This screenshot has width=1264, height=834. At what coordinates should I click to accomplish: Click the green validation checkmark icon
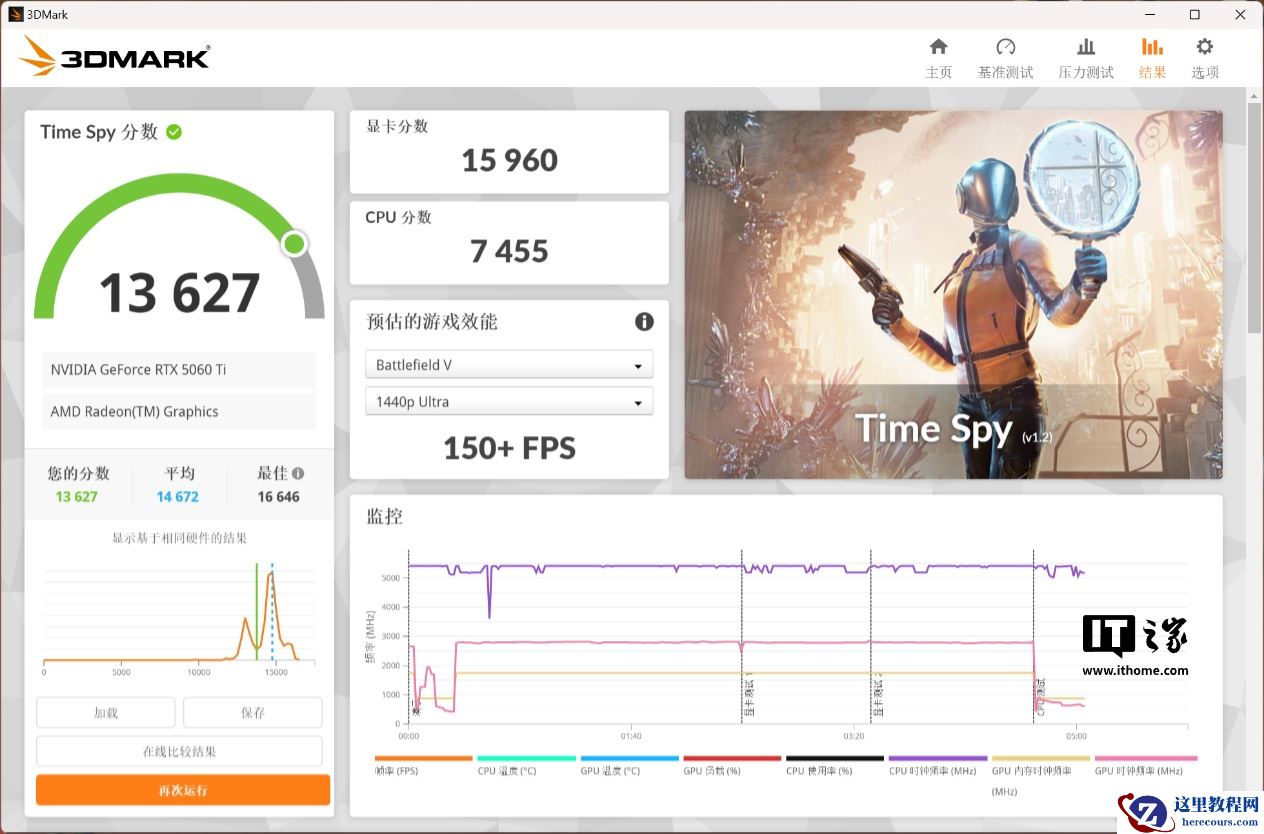pos(174,132)
